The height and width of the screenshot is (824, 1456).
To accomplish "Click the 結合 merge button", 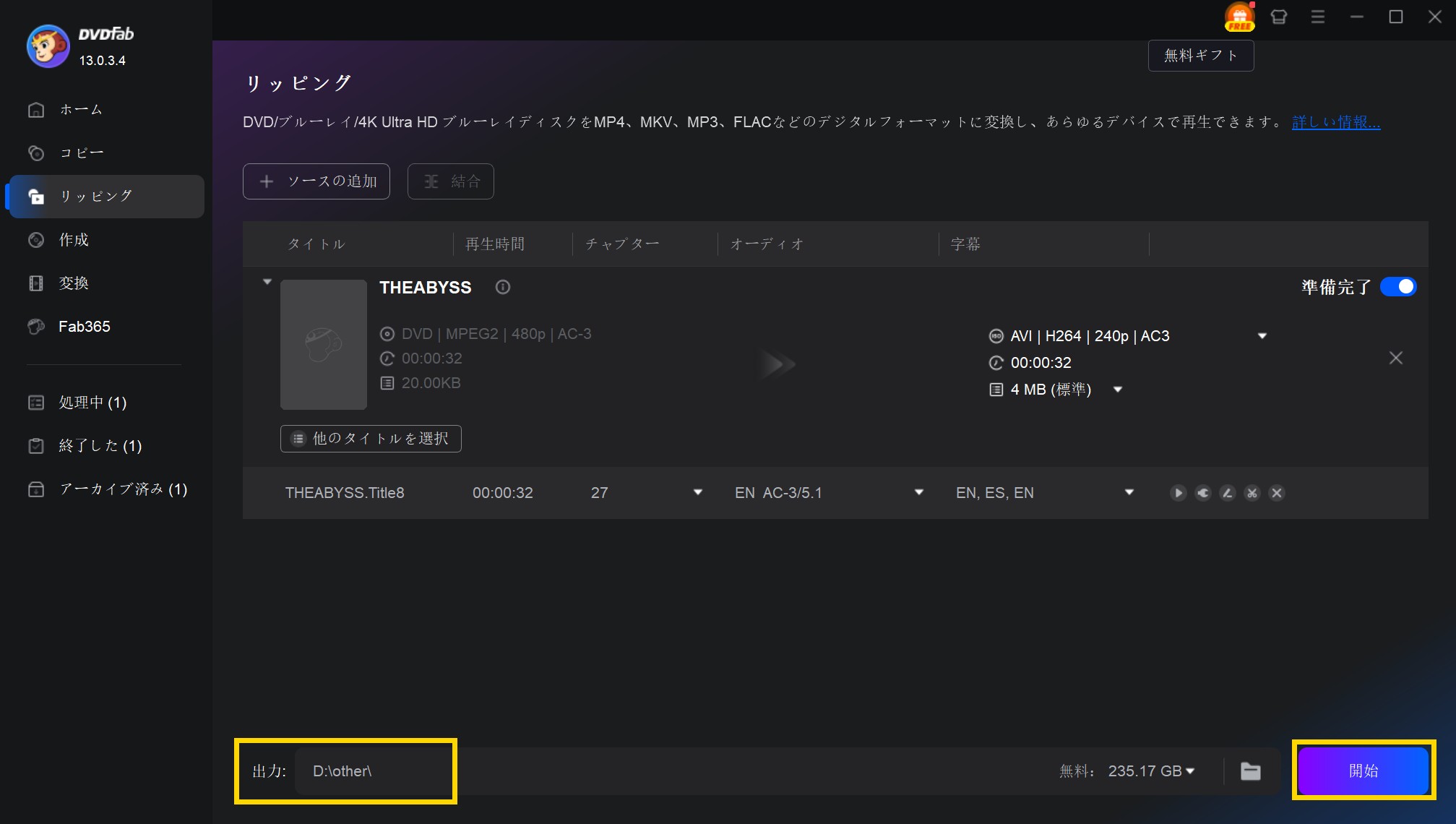I will click(x=451, y=181).
